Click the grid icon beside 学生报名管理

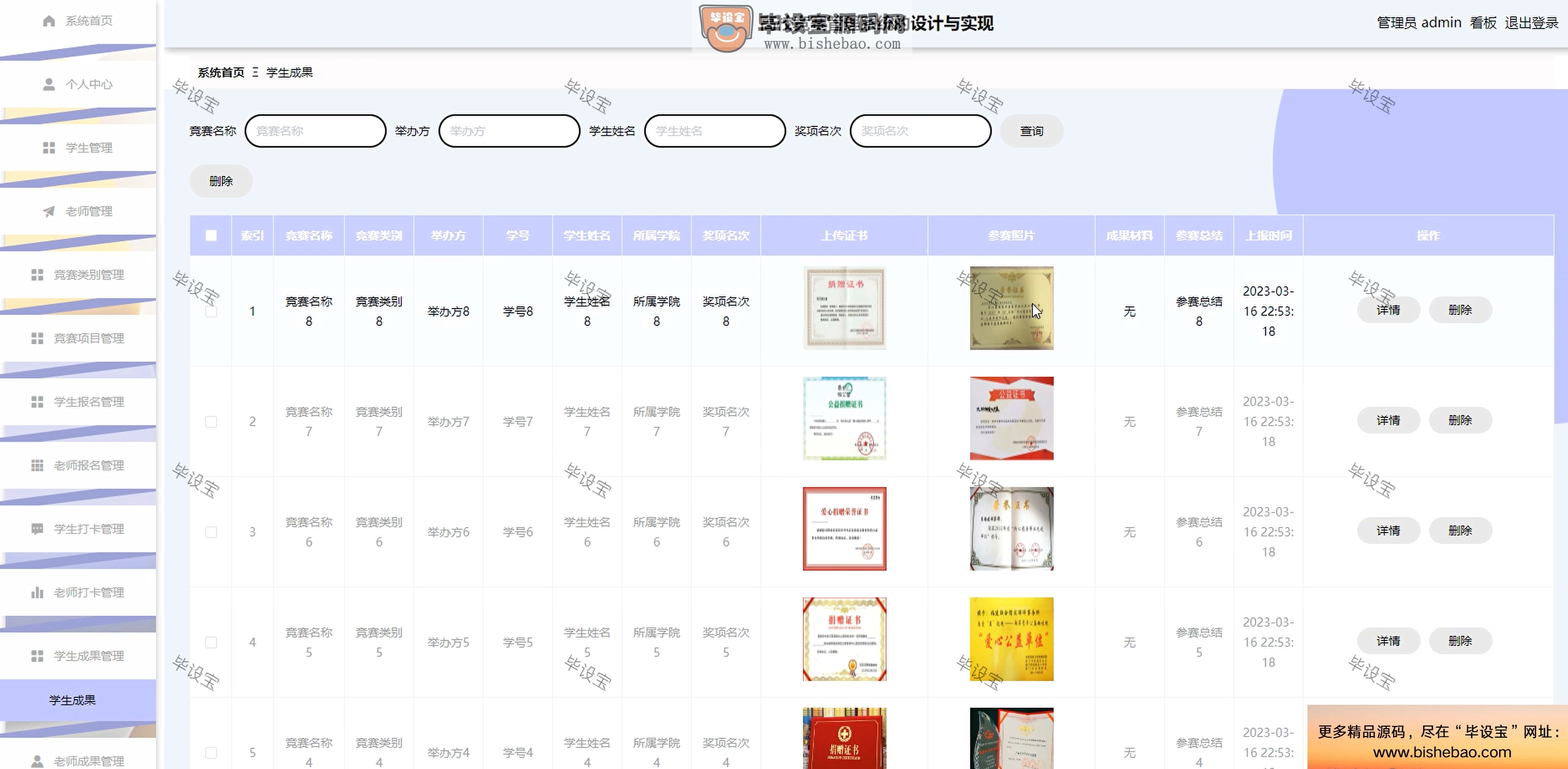(37, 402)
